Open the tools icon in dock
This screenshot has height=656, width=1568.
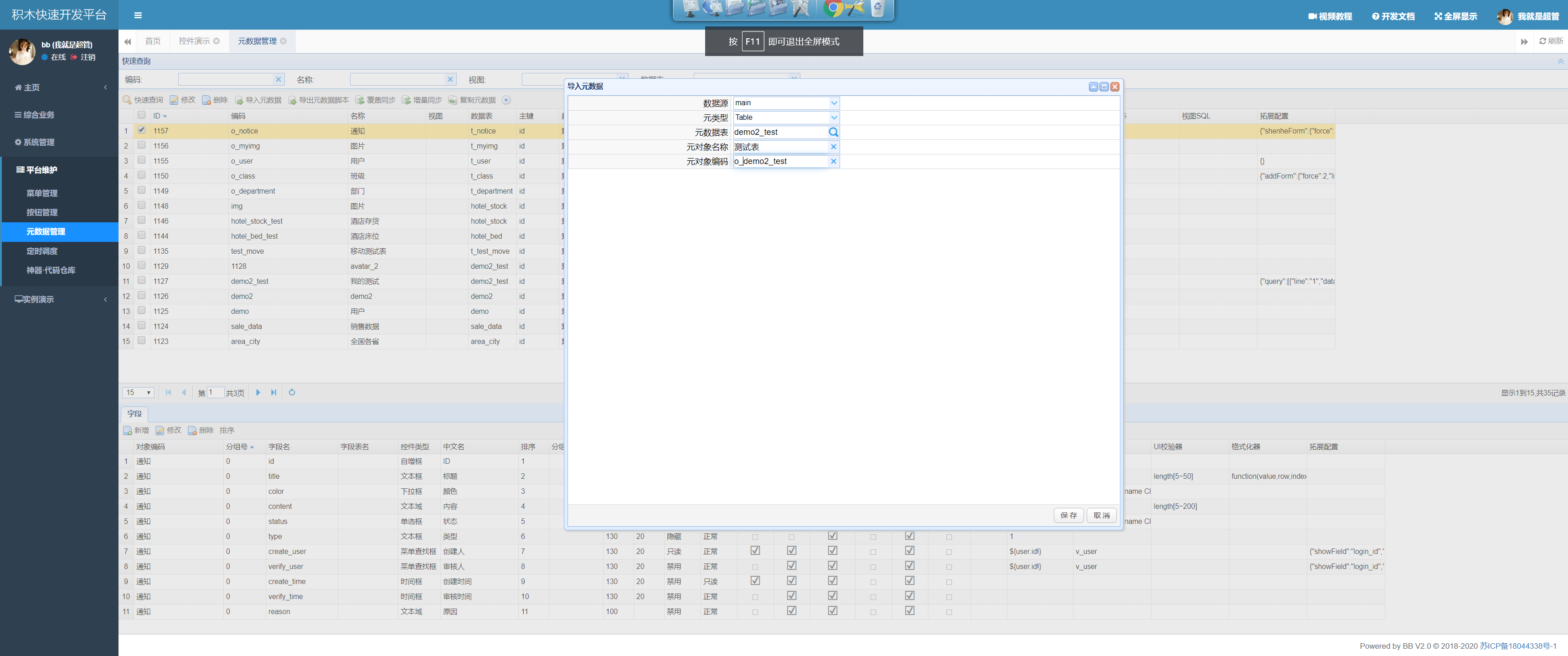point(855,8)
